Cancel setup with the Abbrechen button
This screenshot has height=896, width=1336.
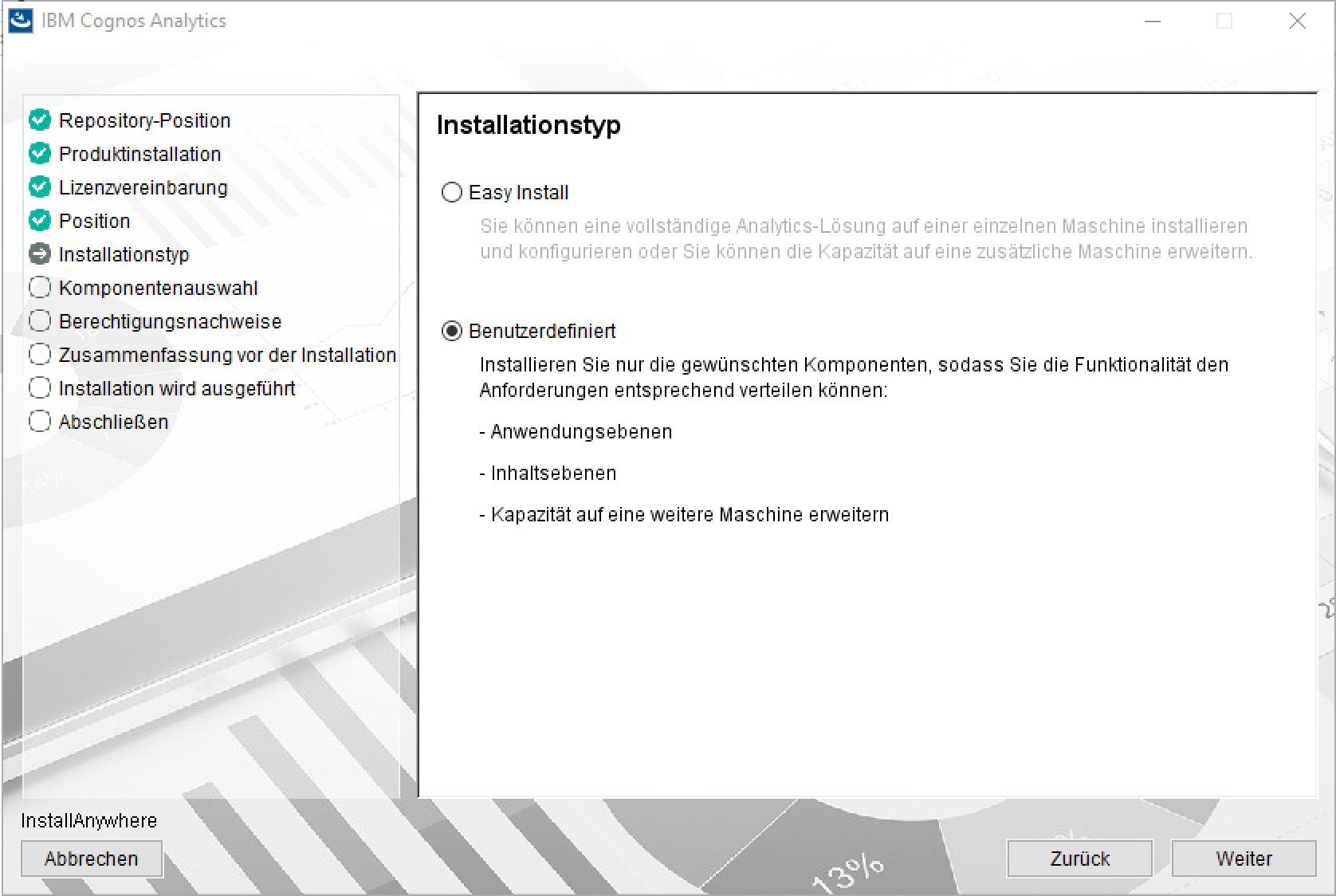click(x=92, y=859)
